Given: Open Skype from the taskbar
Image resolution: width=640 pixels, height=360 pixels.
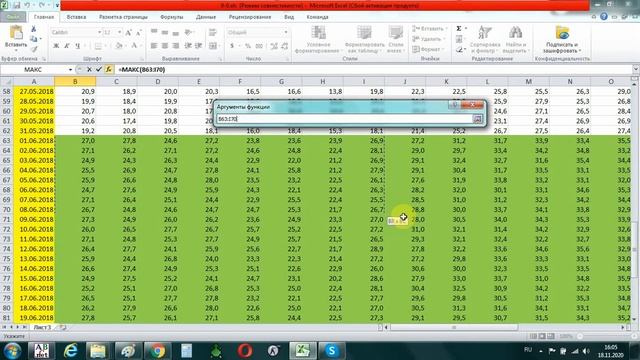Looking at the screenshot, I should (x=331, y=351).
